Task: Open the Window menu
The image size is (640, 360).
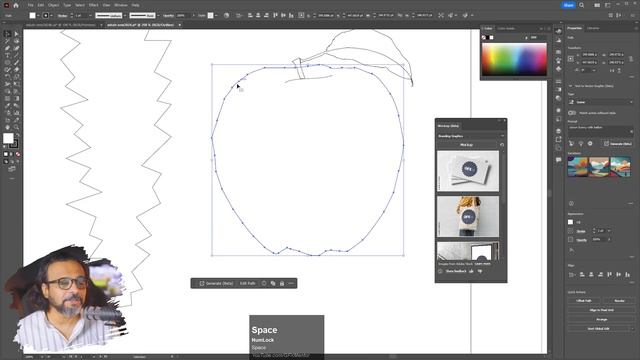Action: pyautogui.click(x=121, y=5)
